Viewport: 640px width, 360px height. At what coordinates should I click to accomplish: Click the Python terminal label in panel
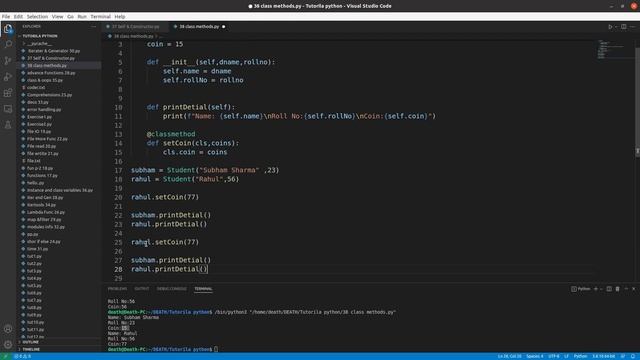coord(581,289)
